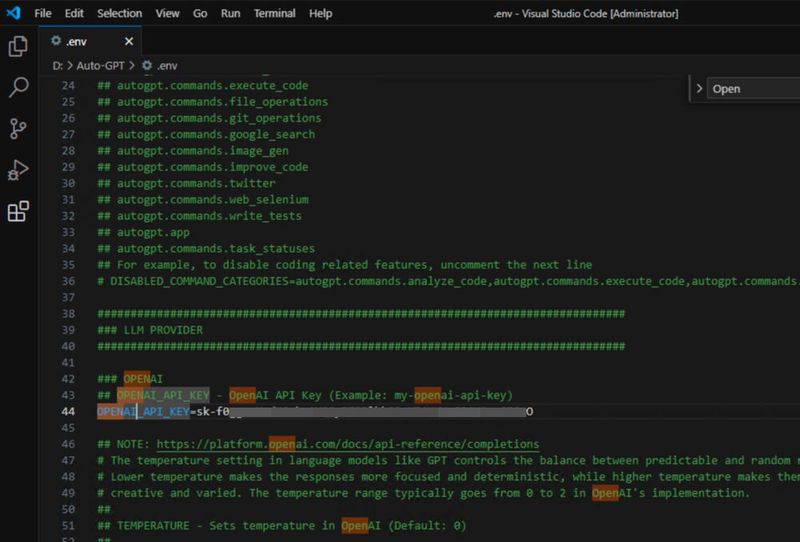The width and height of the screenshot is (800, 542).
Task: Click the '### LLM PROVIDER' comment
Action: point(150,330)
